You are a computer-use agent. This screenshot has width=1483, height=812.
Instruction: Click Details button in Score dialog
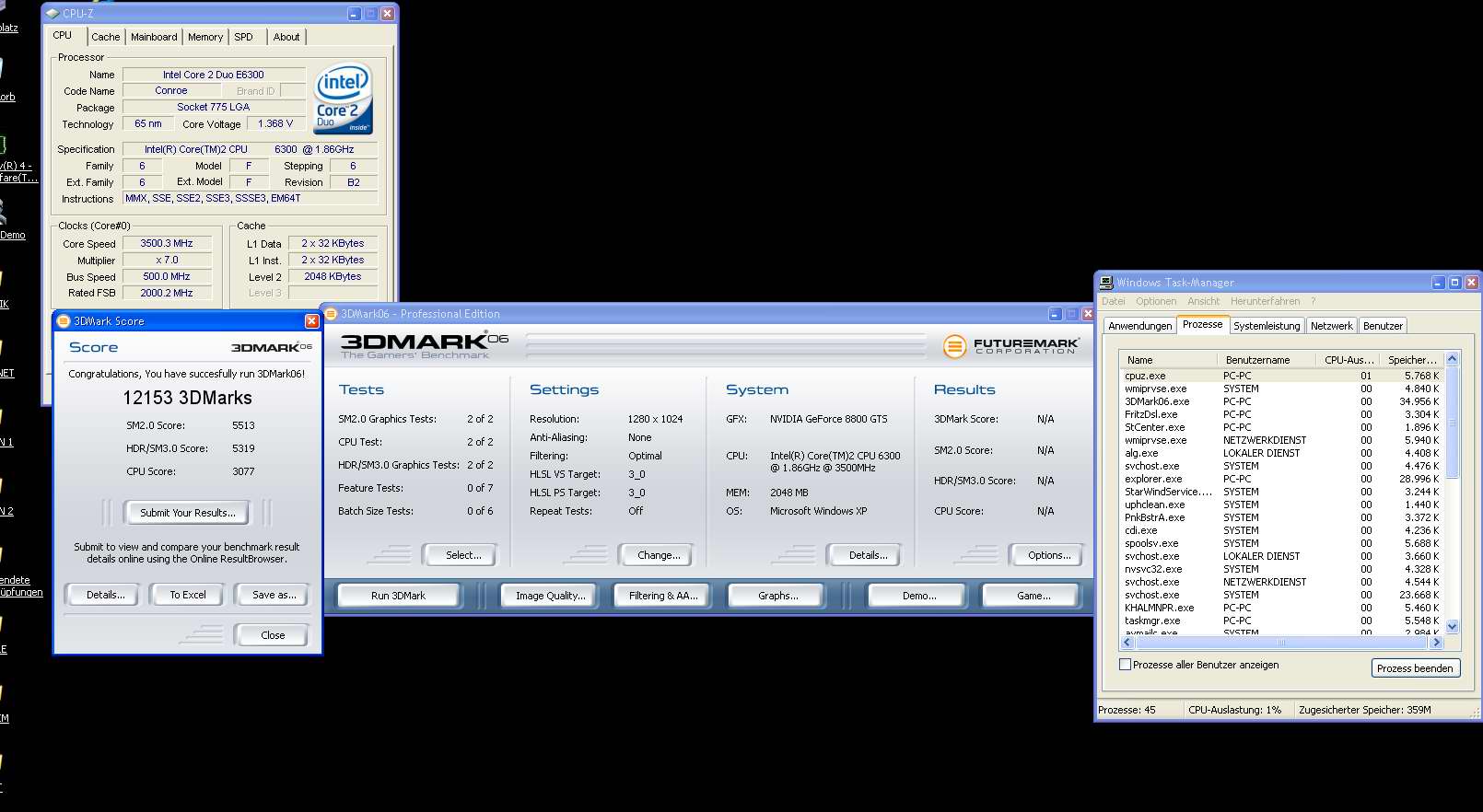tap(106, 595)
